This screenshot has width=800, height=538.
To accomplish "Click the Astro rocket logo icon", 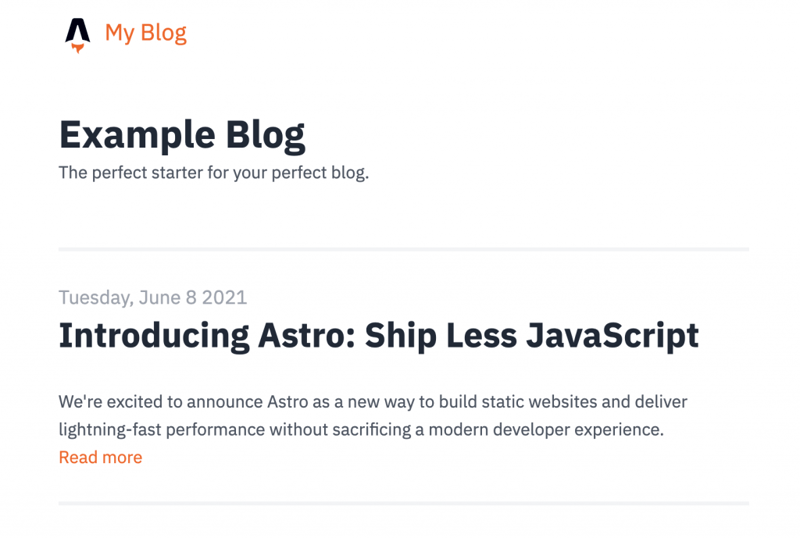I will [x=77, y=33].
